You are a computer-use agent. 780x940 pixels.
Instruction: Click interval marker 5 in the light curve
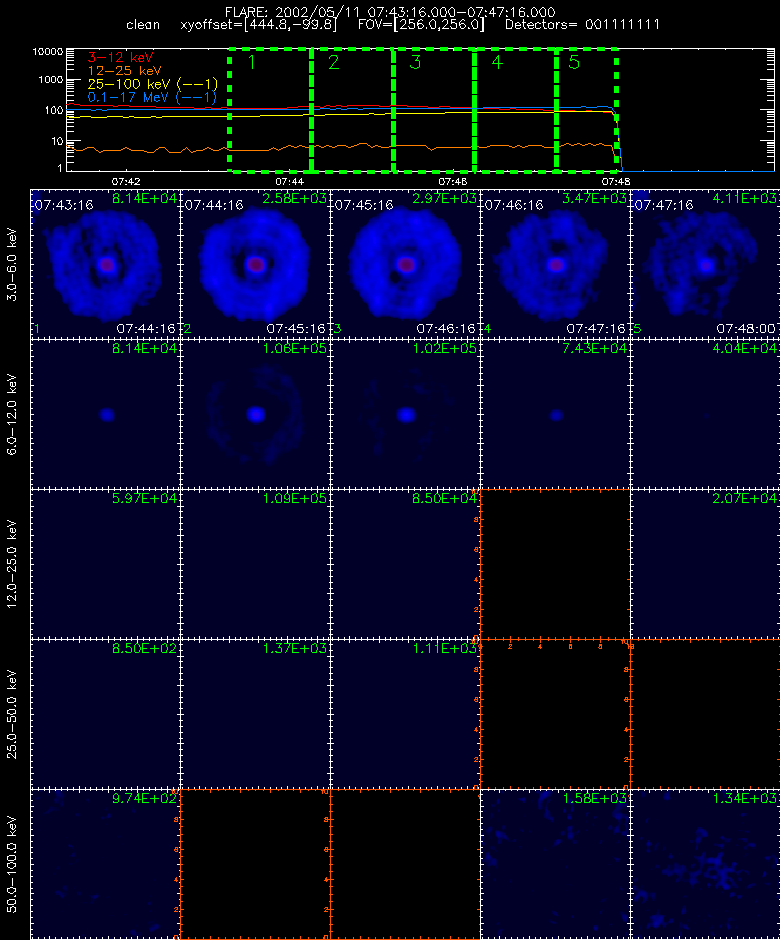(574, 62)
